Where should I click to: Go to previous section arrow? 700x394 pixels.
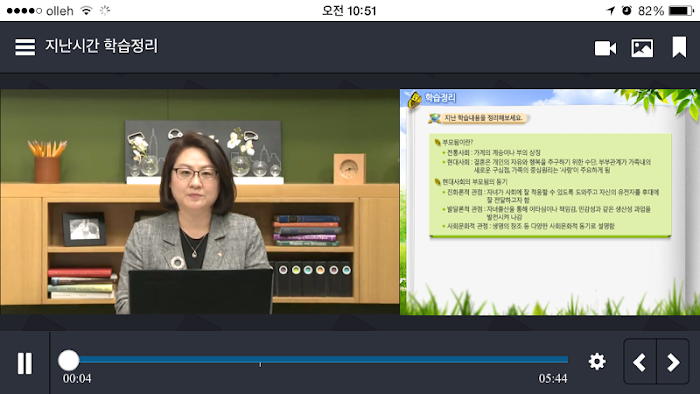click(x=640, y=362)
